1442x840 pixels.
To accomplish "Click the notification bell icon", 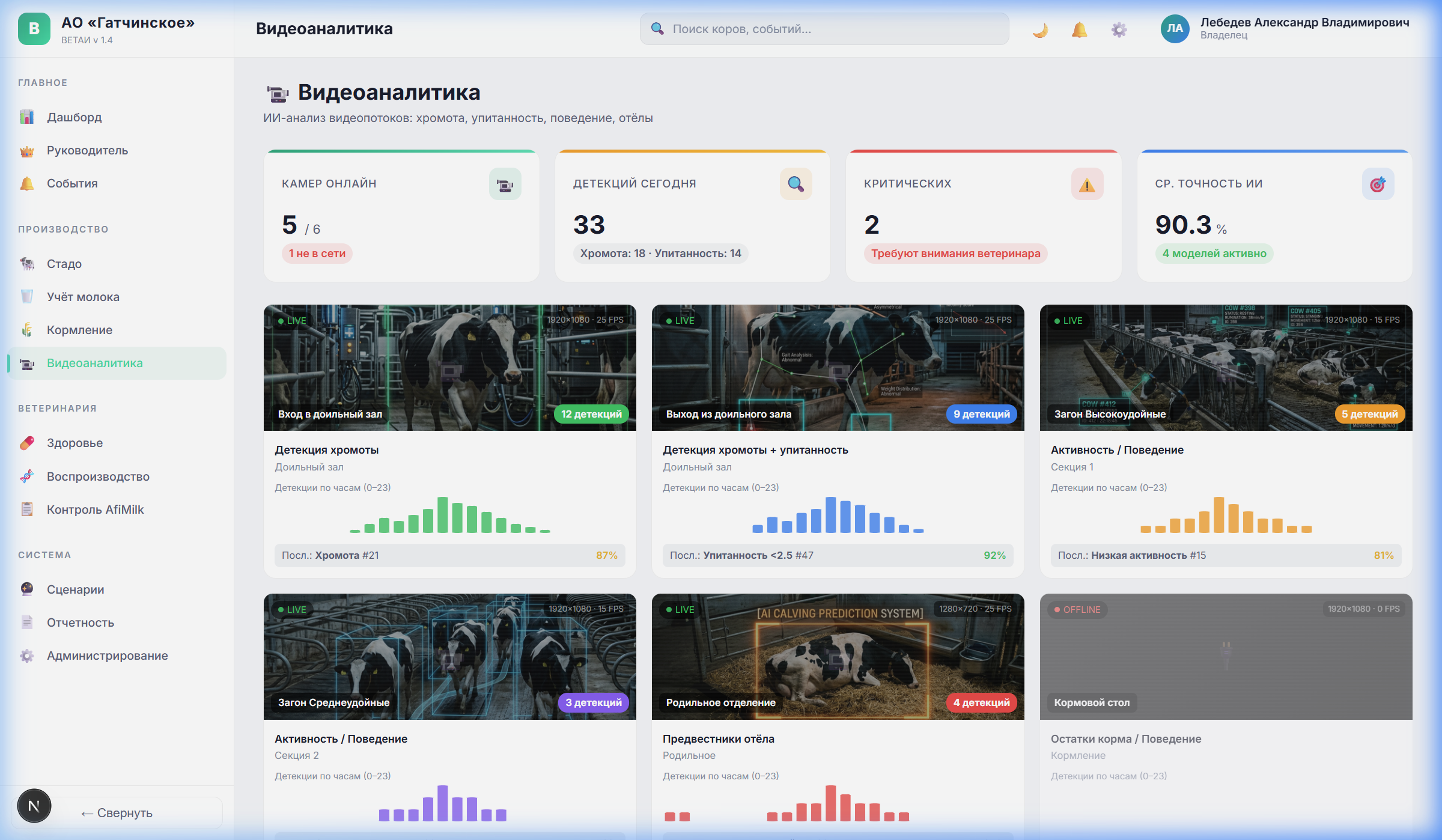I will (1079, 29).
